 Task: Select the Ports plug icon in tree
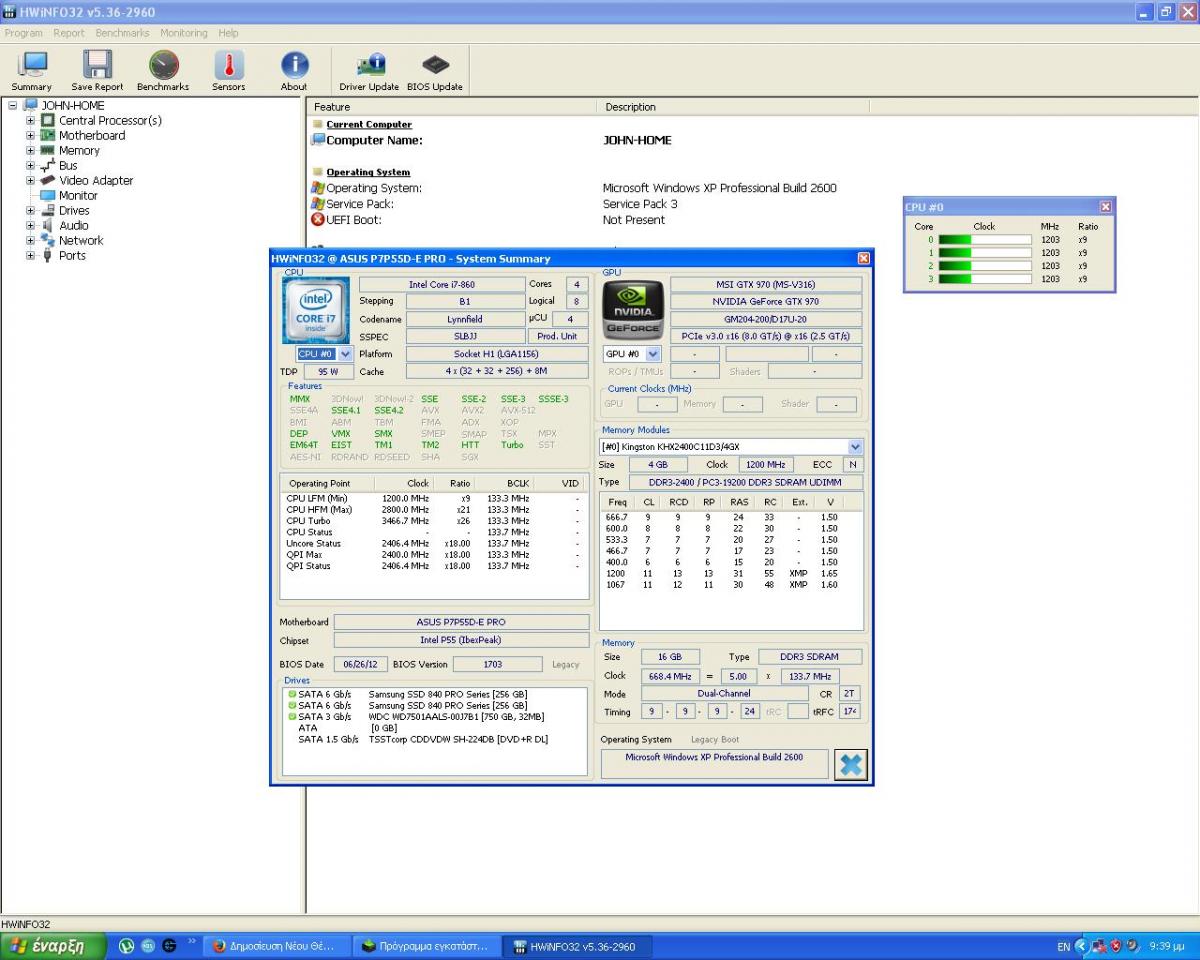click(x=47, y=255)
